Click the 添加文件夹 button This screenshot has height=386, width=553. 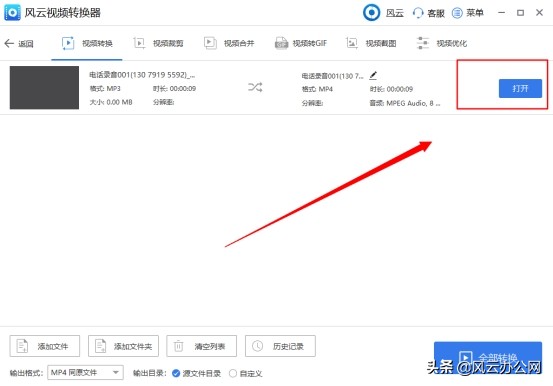click(x=123, y=346)
